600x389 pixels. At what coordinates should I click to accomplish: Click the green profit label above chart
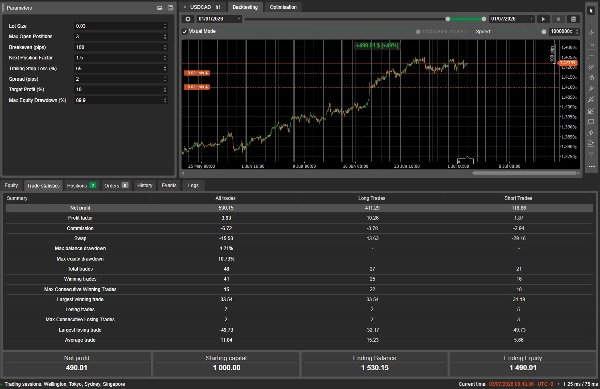click(377, 45)
